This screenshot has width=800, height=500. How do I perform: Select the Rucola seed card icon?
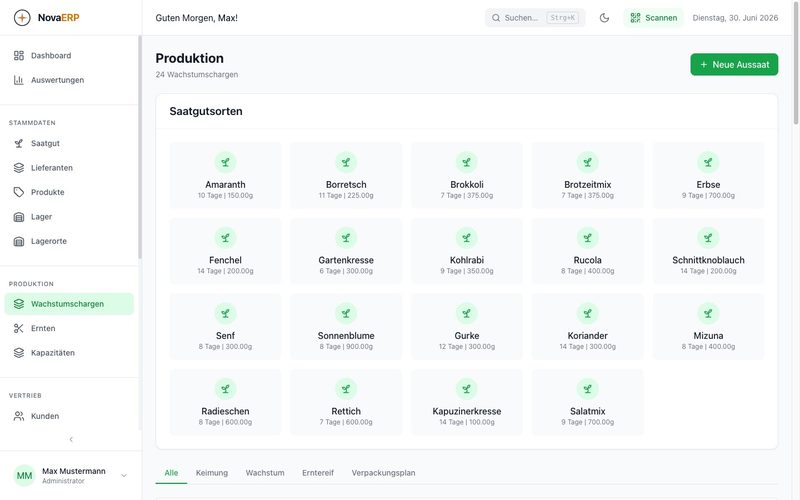tap(588, 238)
